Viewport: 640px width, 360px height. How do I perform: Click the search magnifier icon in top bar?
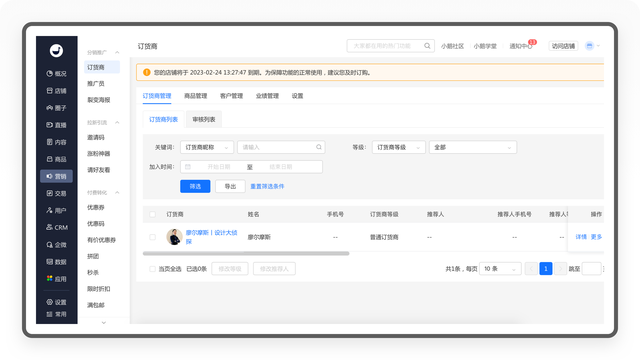(427, 46)
